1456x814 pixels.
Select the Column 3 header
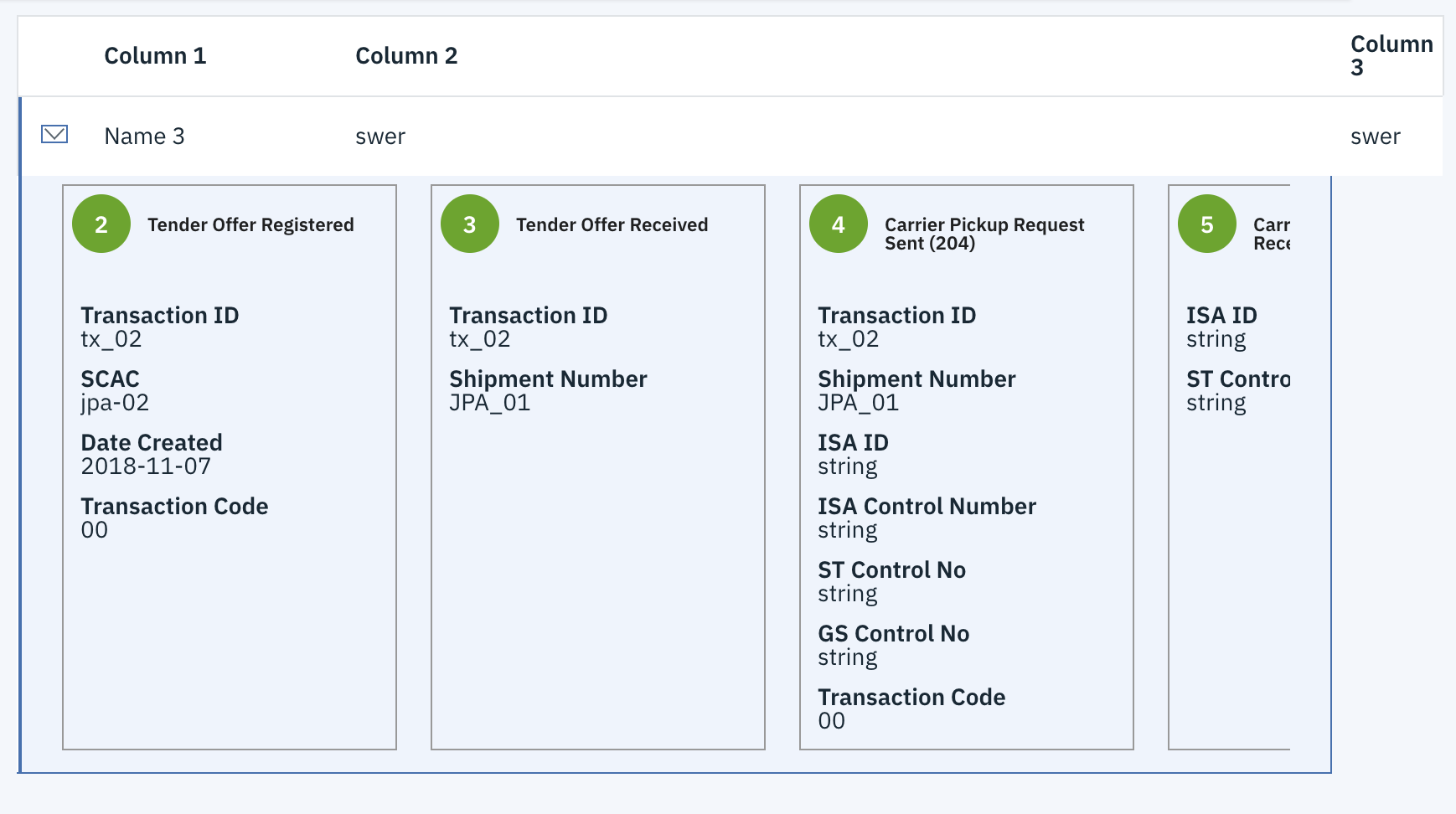1391,55
